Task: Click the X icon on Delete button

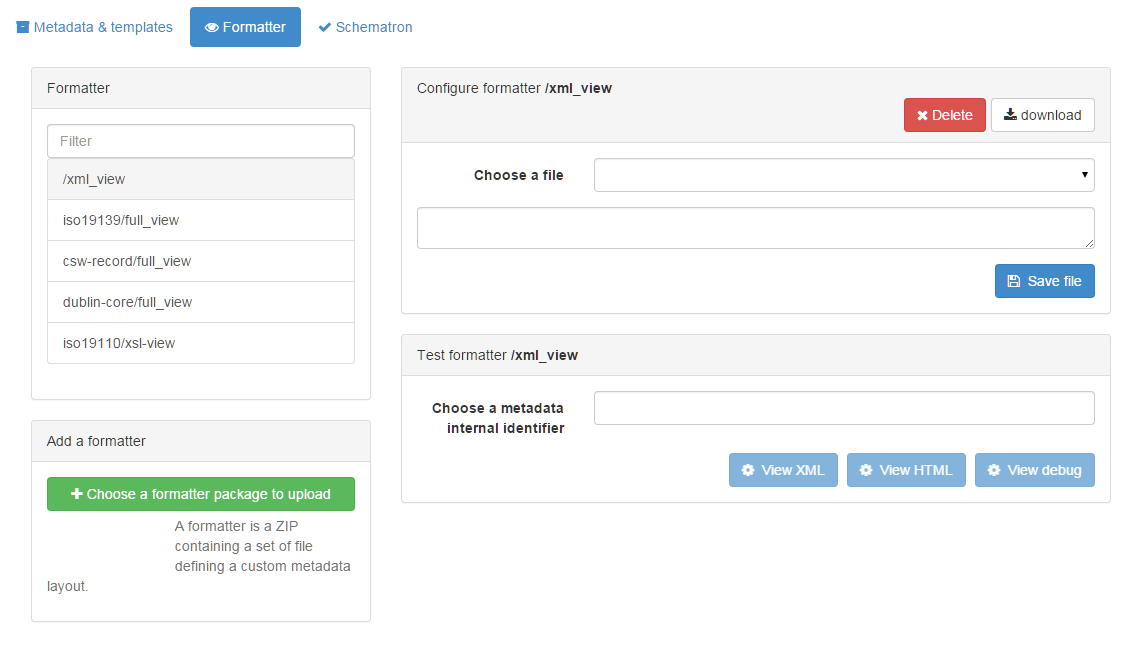Action: (922, 116)
